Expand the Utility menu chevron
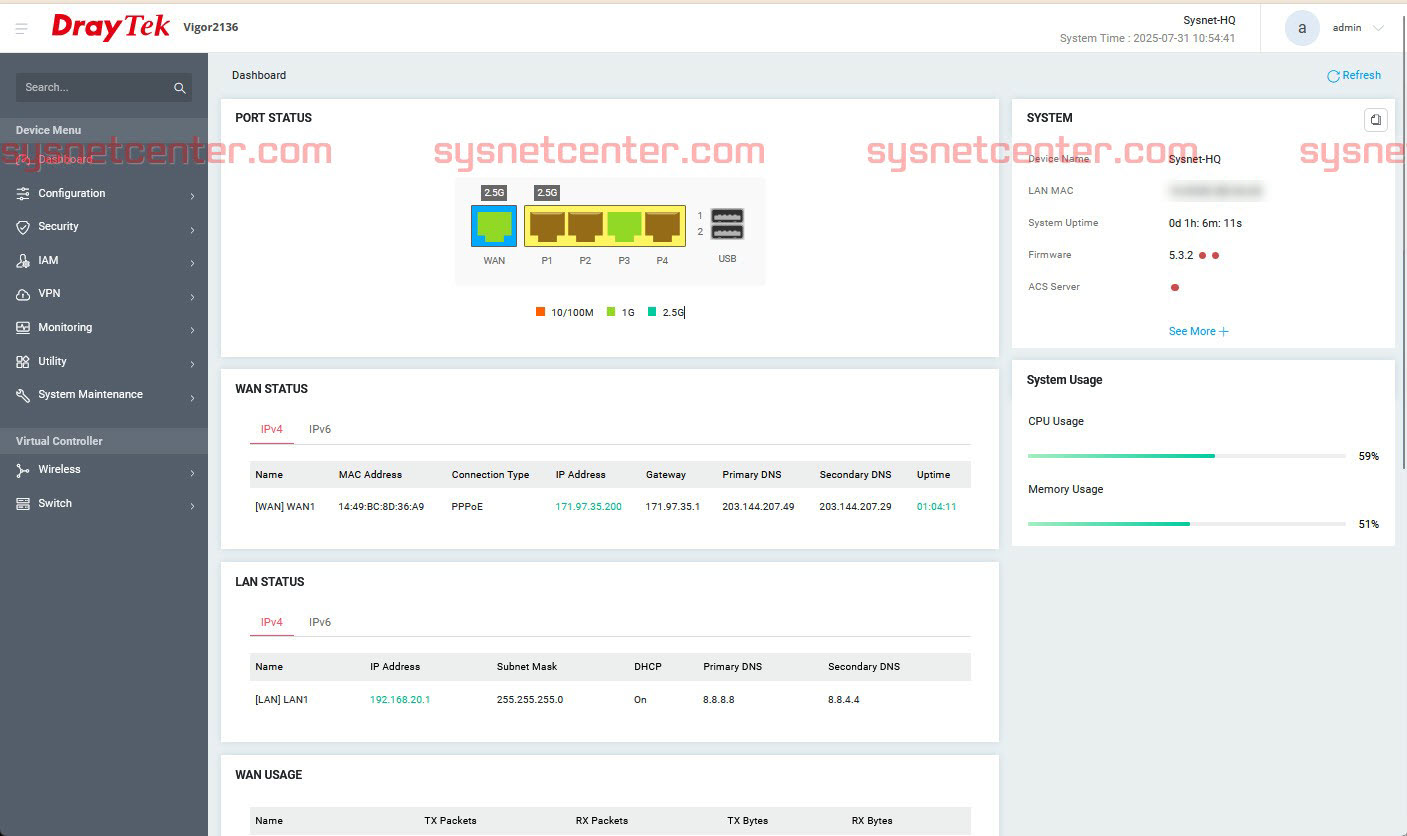Image resolution: width=1407 pixels, height=836 pixels. pos(192,364)
